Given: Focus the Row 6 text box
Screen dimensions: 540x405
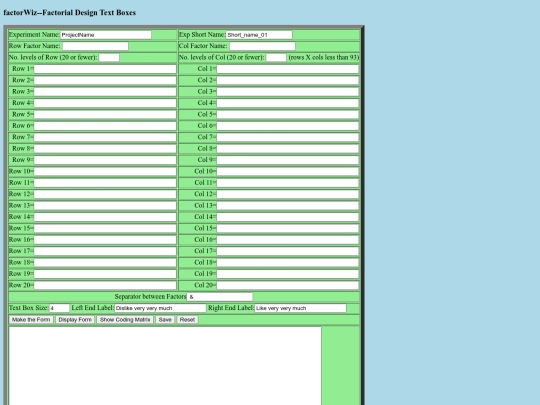Looking at the screenshot, I should coord(105,126).
